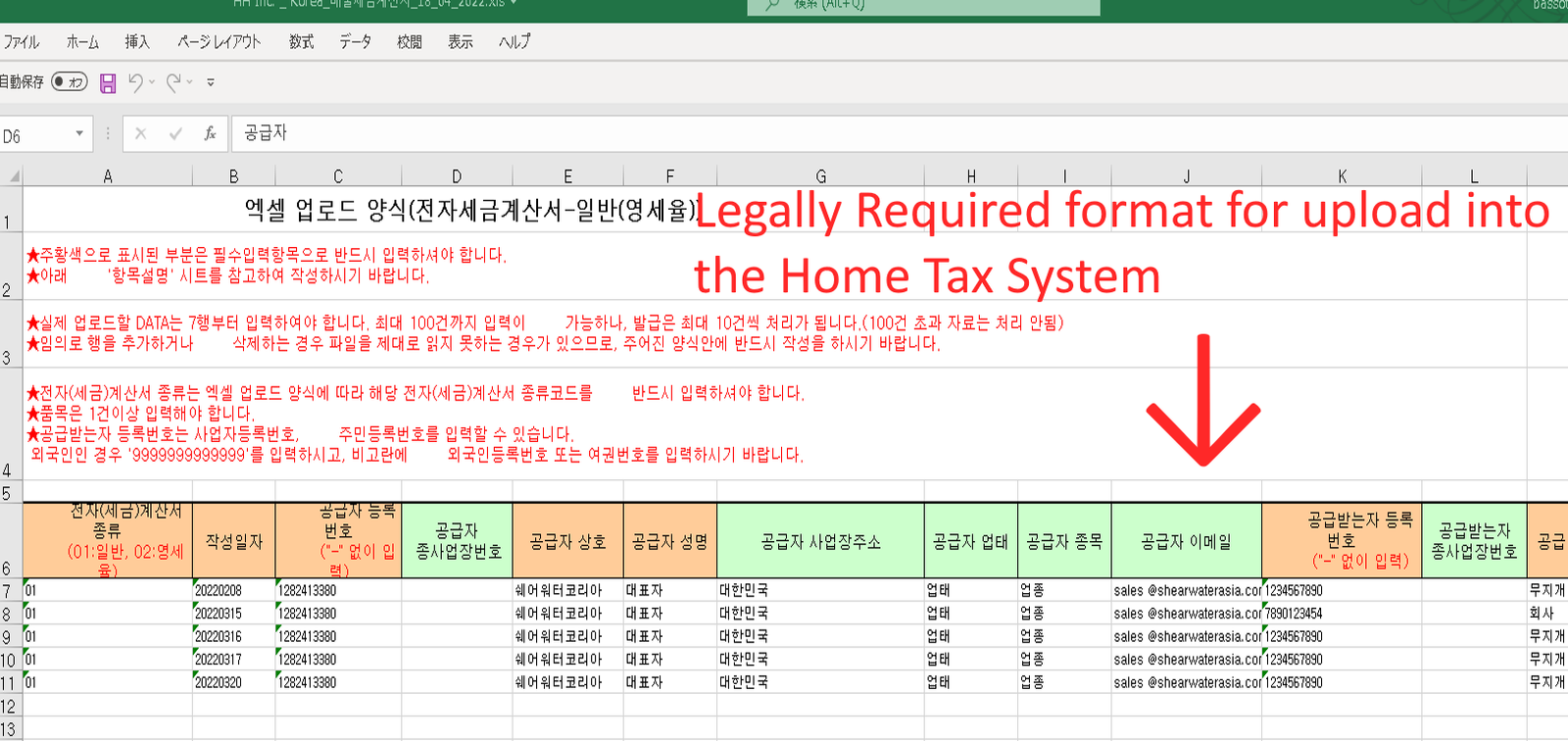Click date cell 20220315
This screenshot has width=1568, height=741.
pyautogui.click(x=233, y=613)
